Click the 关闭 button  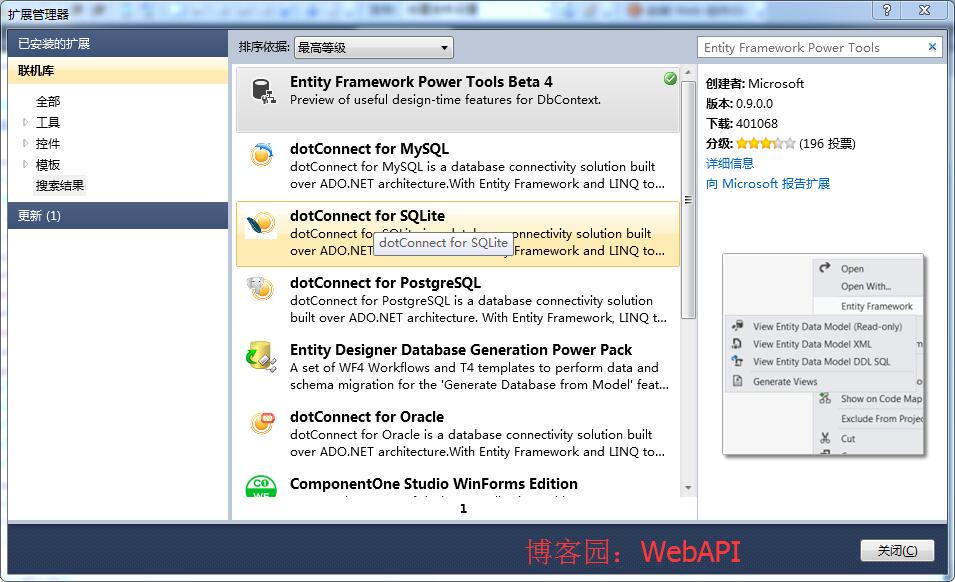(896, 551)
